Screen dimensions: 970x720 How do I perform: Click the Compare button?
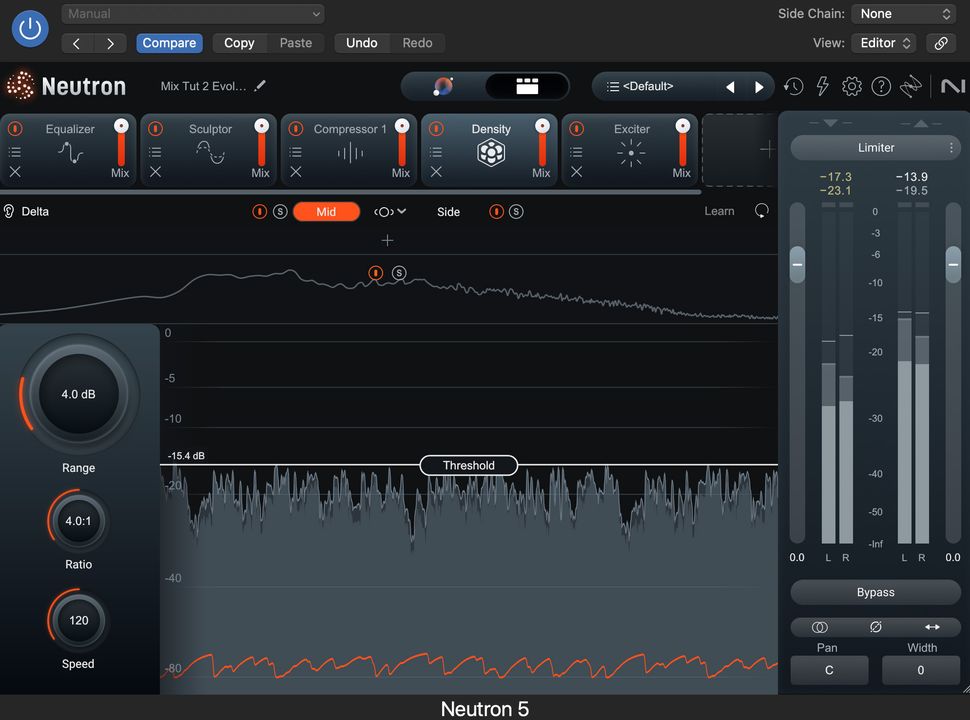pyautogui.click(x=169, y=43)
